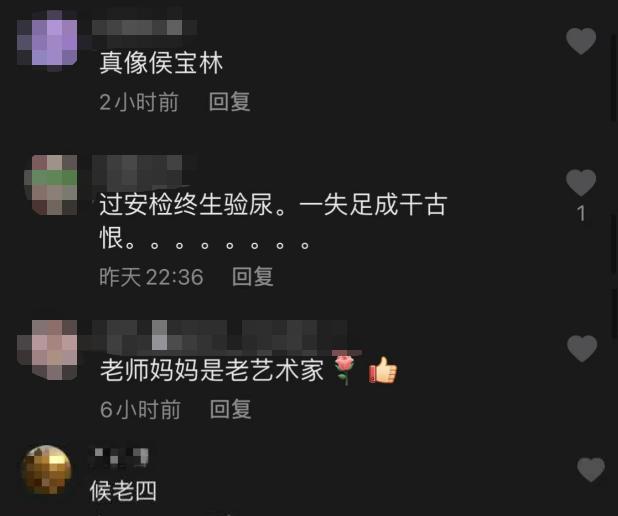Tap the thumbs-up emoji in third comment
The width and height of the screenshot is (618, 516).
(383, 370)
